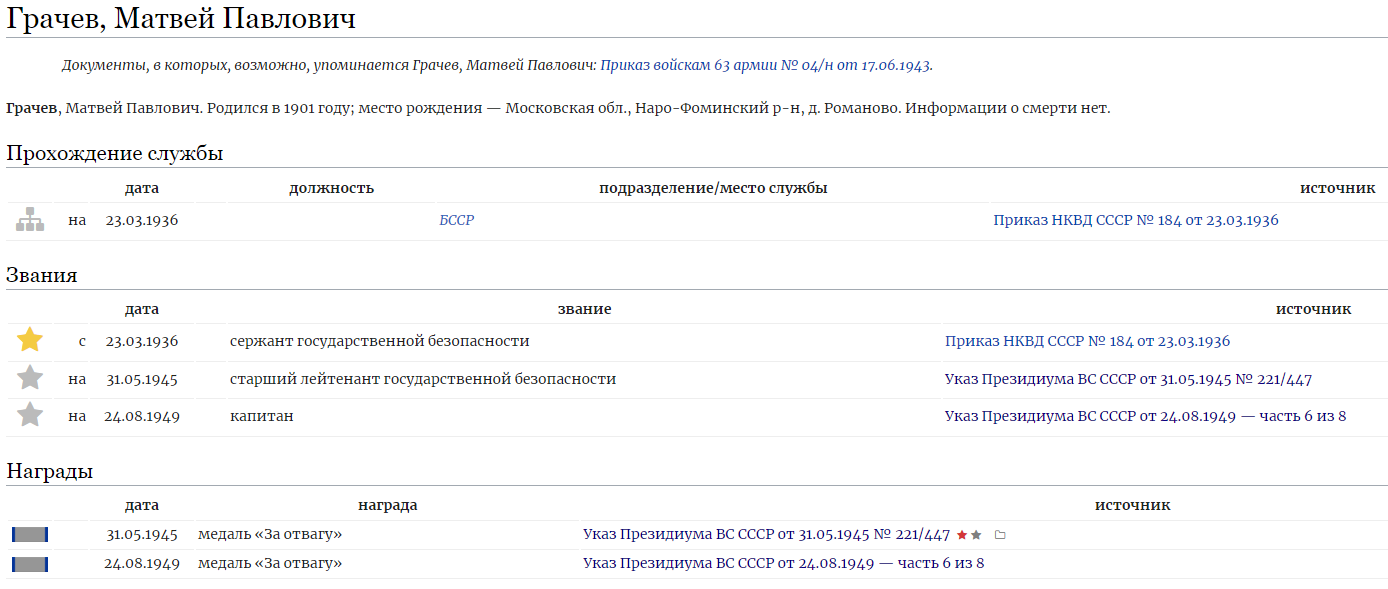The image size is (1388, 589).
Task: Click the «Награды» section heading
Action: pos(50,471)
